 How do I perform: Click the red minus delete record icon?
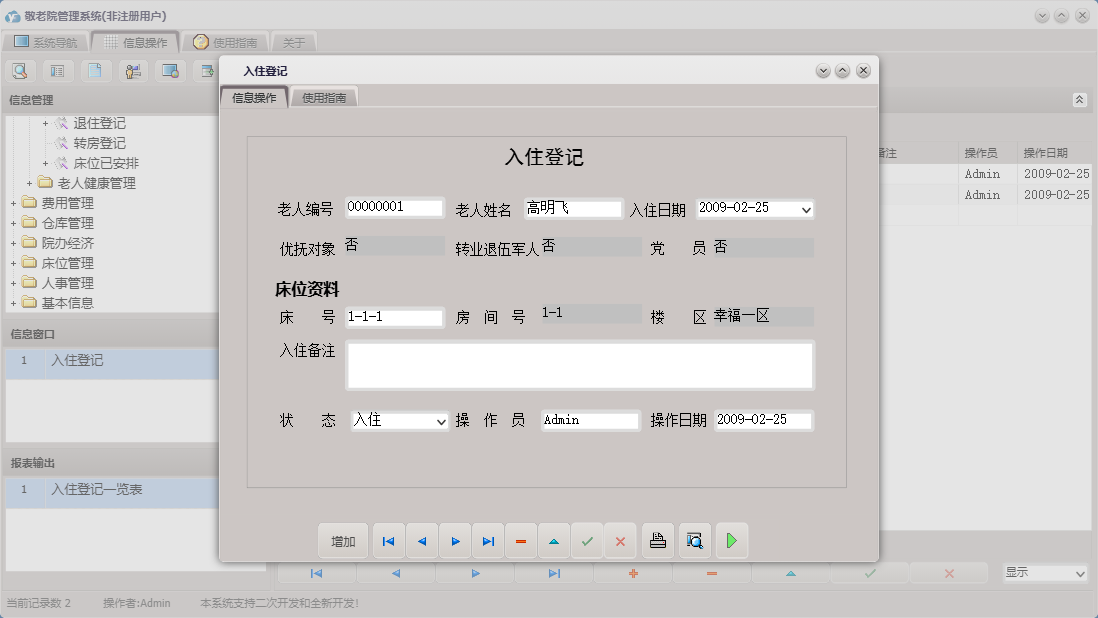pos(521,540)
